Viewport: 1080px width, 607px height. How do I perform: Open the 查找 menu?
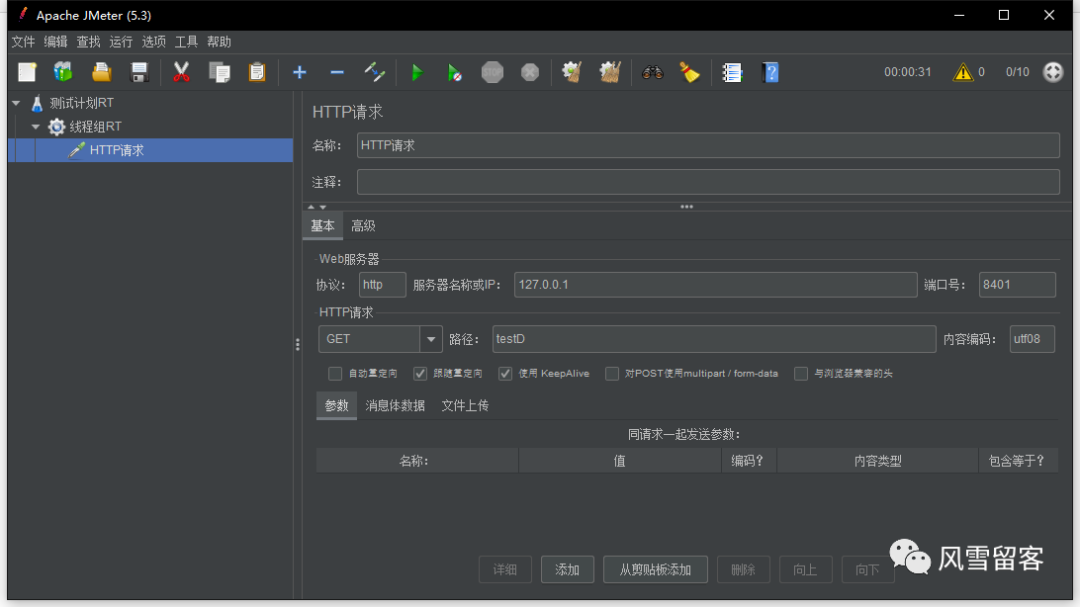pos(88,42)
